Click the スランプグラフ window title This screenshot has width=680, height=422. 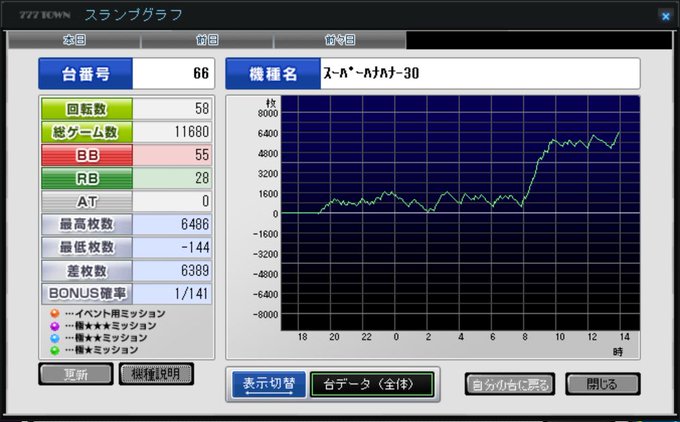[134, 15]
